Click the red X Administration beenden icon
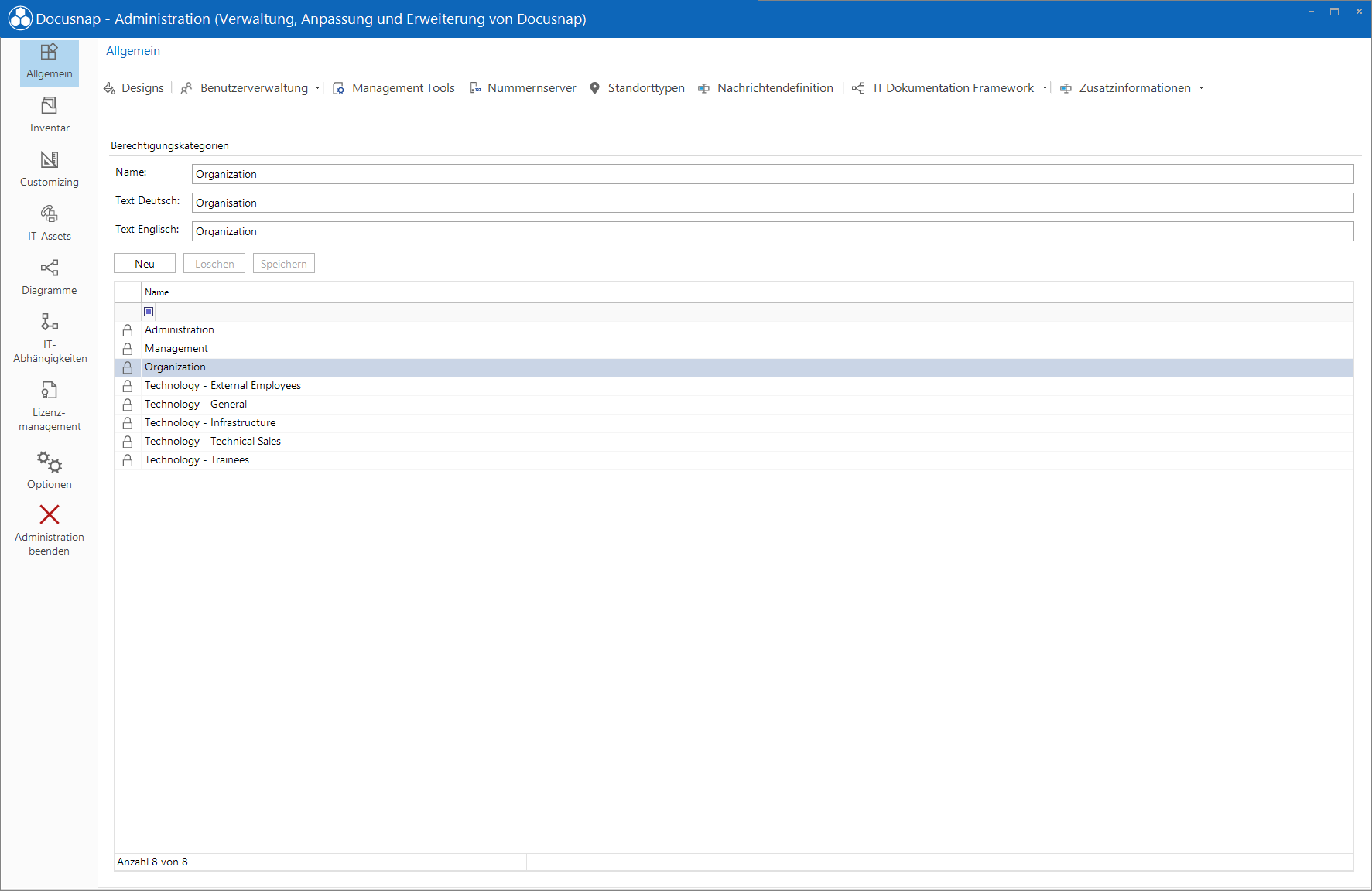This screenshot has height=891, width=1372. pos(50,514)
